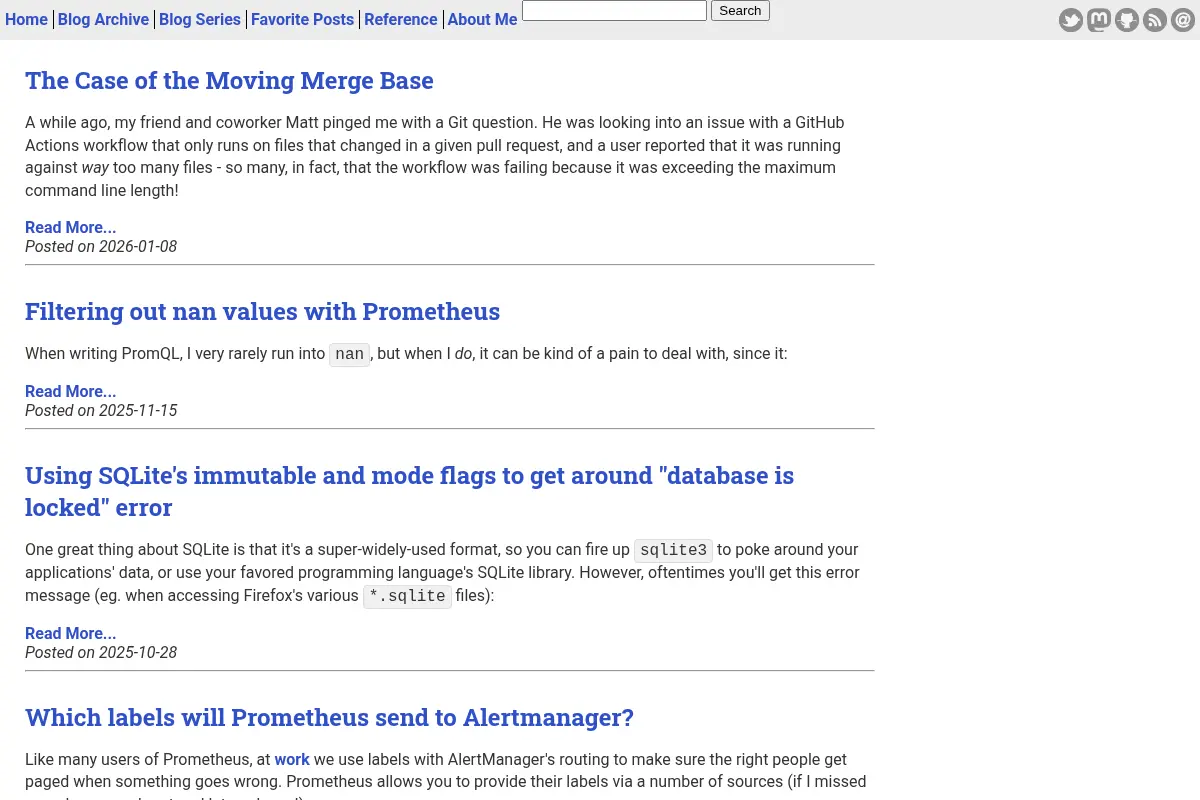Image resolution: width=1200 pixels, height=800 pixels.
Task: Read More for the Moving Merge Base post
Action: tap(70, 227)
